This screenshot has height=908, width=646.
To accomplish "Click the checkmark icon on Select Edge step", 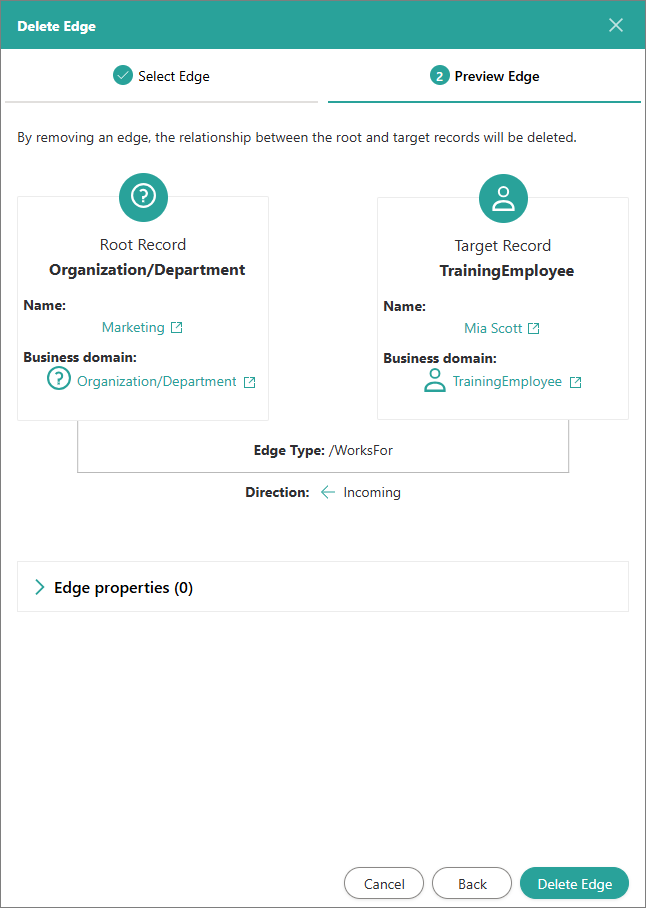I will (123, 76).
